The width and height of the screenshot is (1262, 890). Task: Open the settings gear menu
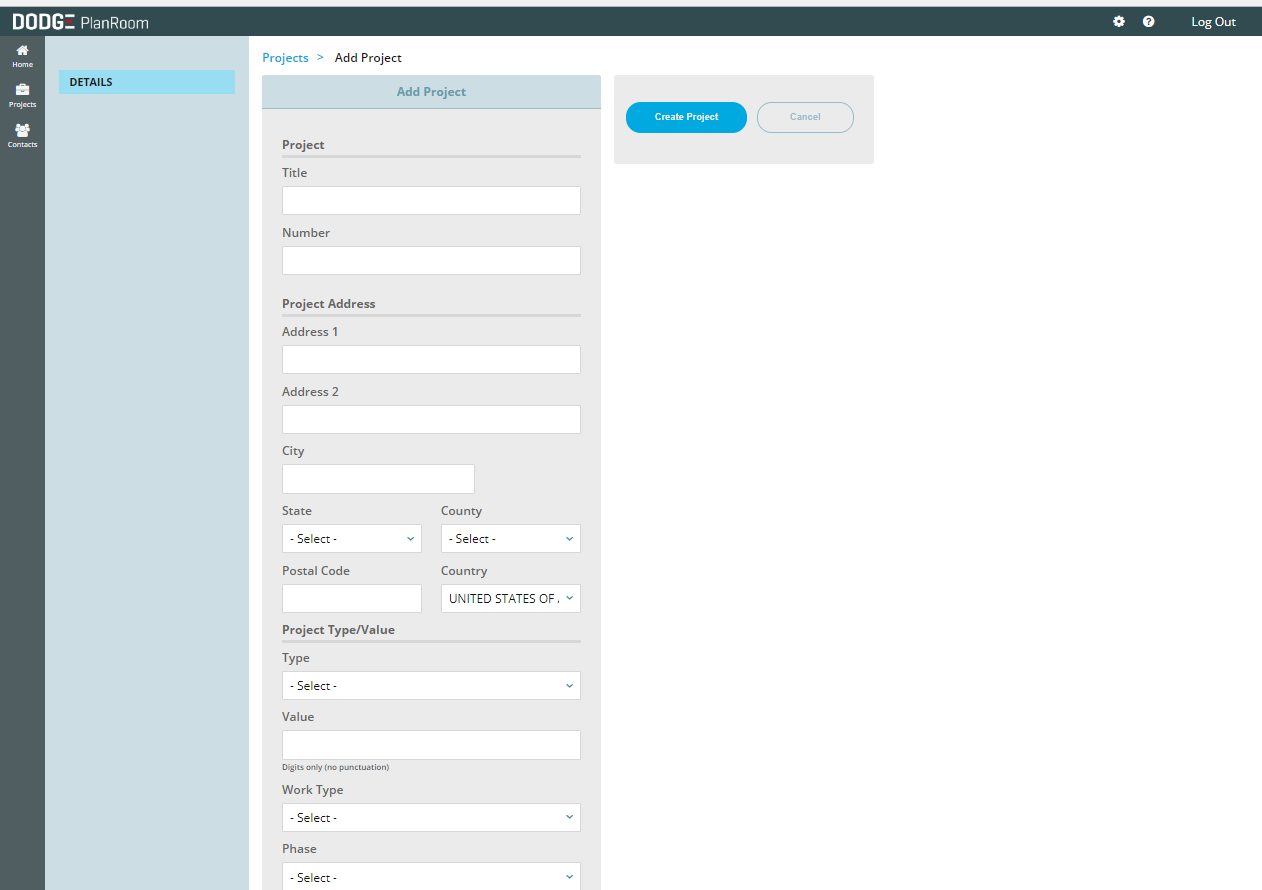(1119, 21)
